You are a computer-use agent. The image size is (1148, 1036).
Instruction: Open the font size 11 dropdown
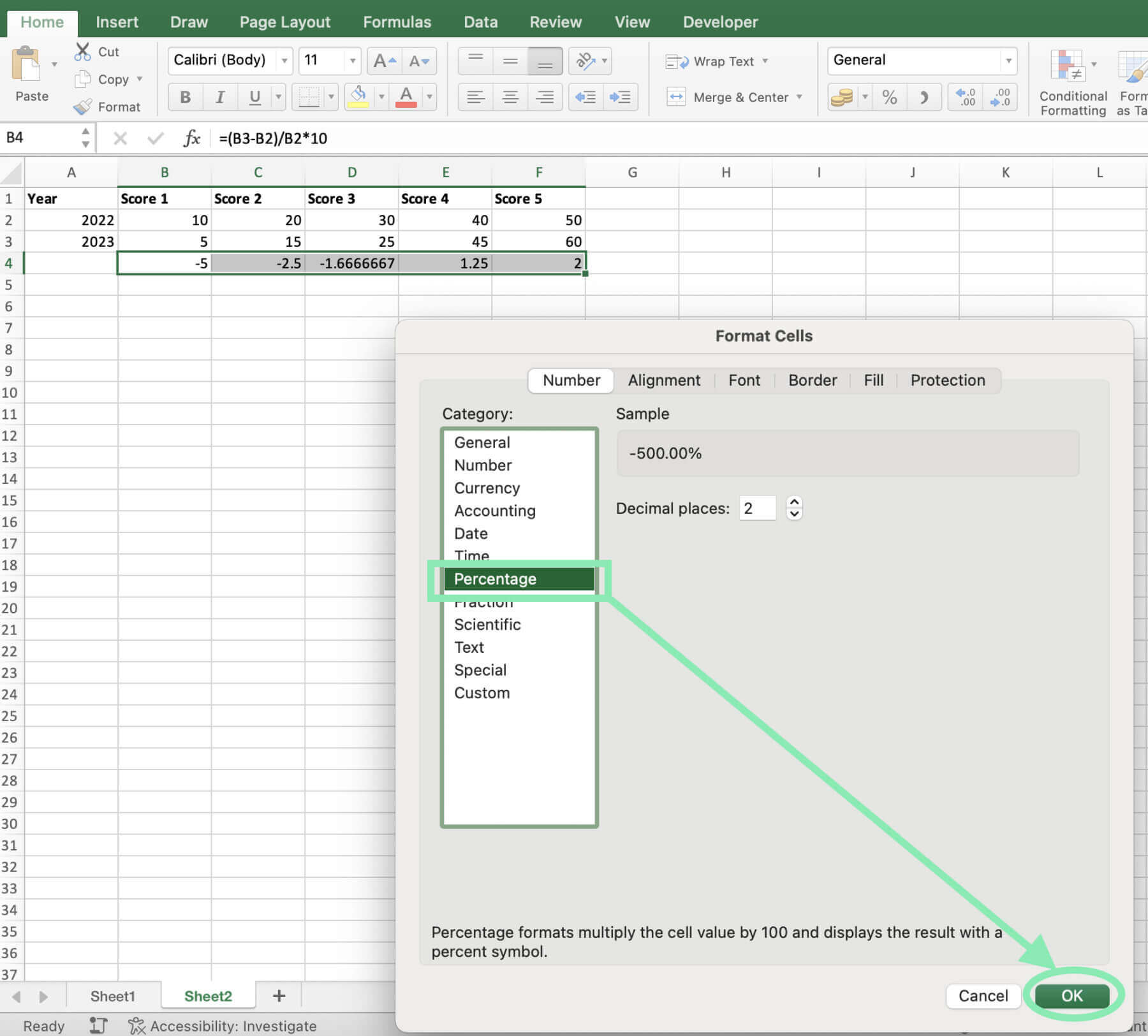[353, 61]
